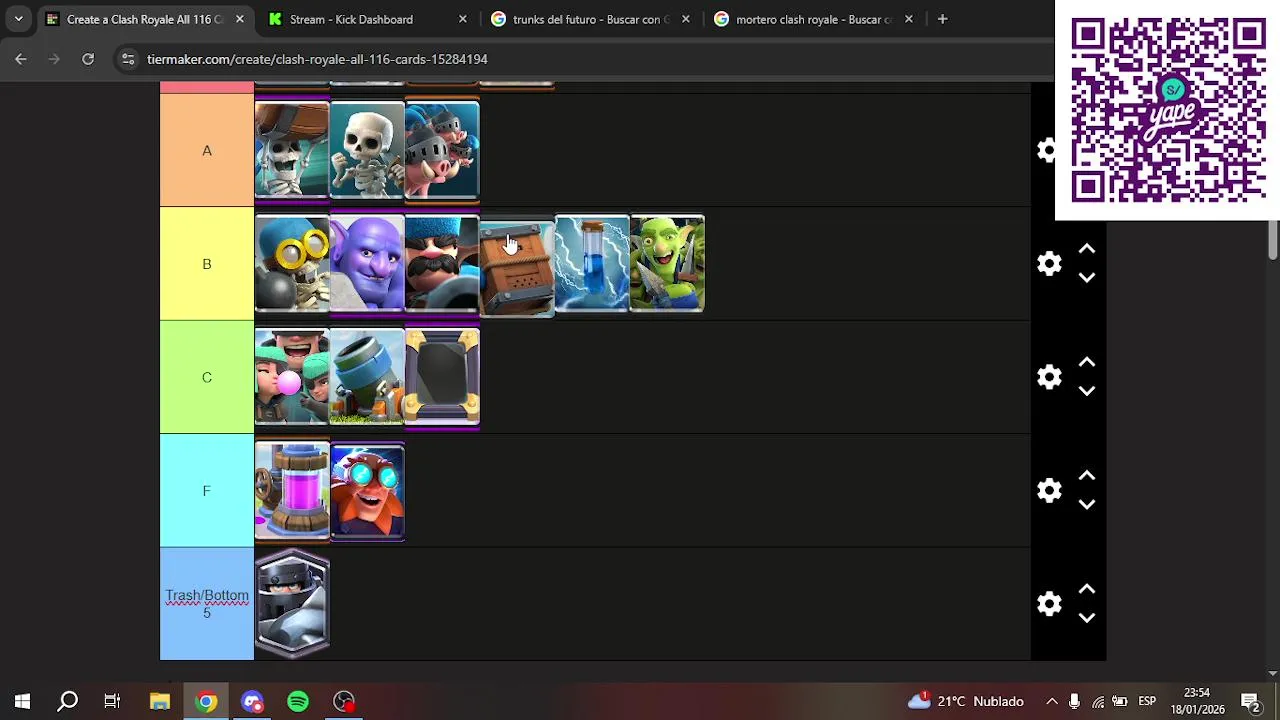The height and width of the screenshot is (720, 1280).
Task: Click the green tier C label
Action: click(207, 377)
